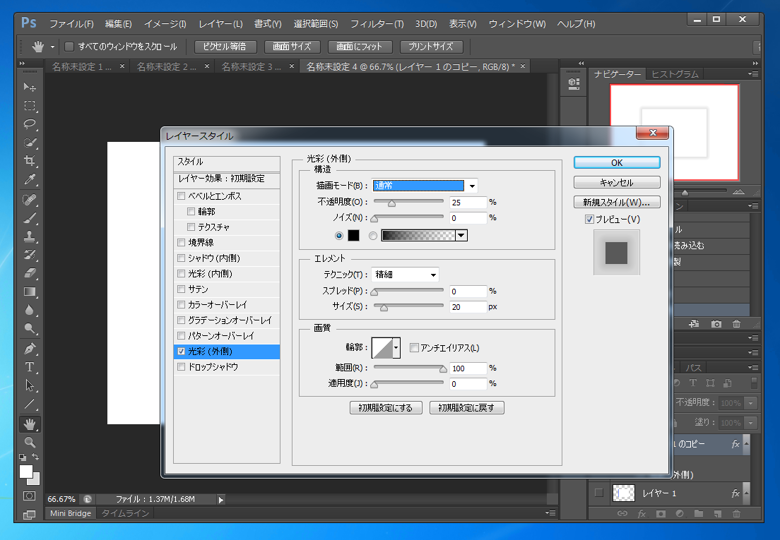The height and width of the screenshot is (540, 780).
Task: Select the Dodge tool
Action: tap(30, 329)
